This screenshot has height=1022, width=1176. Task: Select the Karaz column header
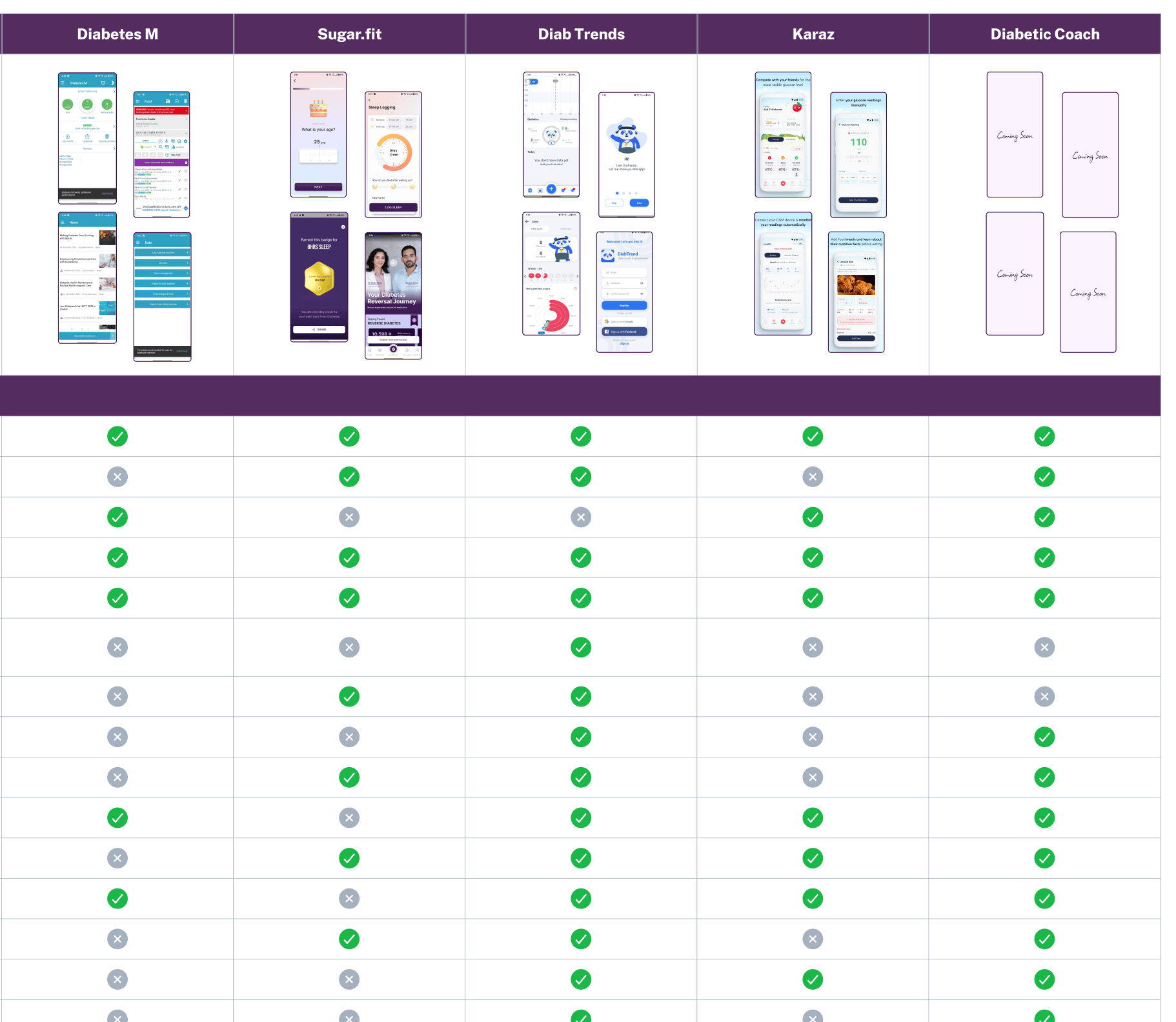click(813, 34)
